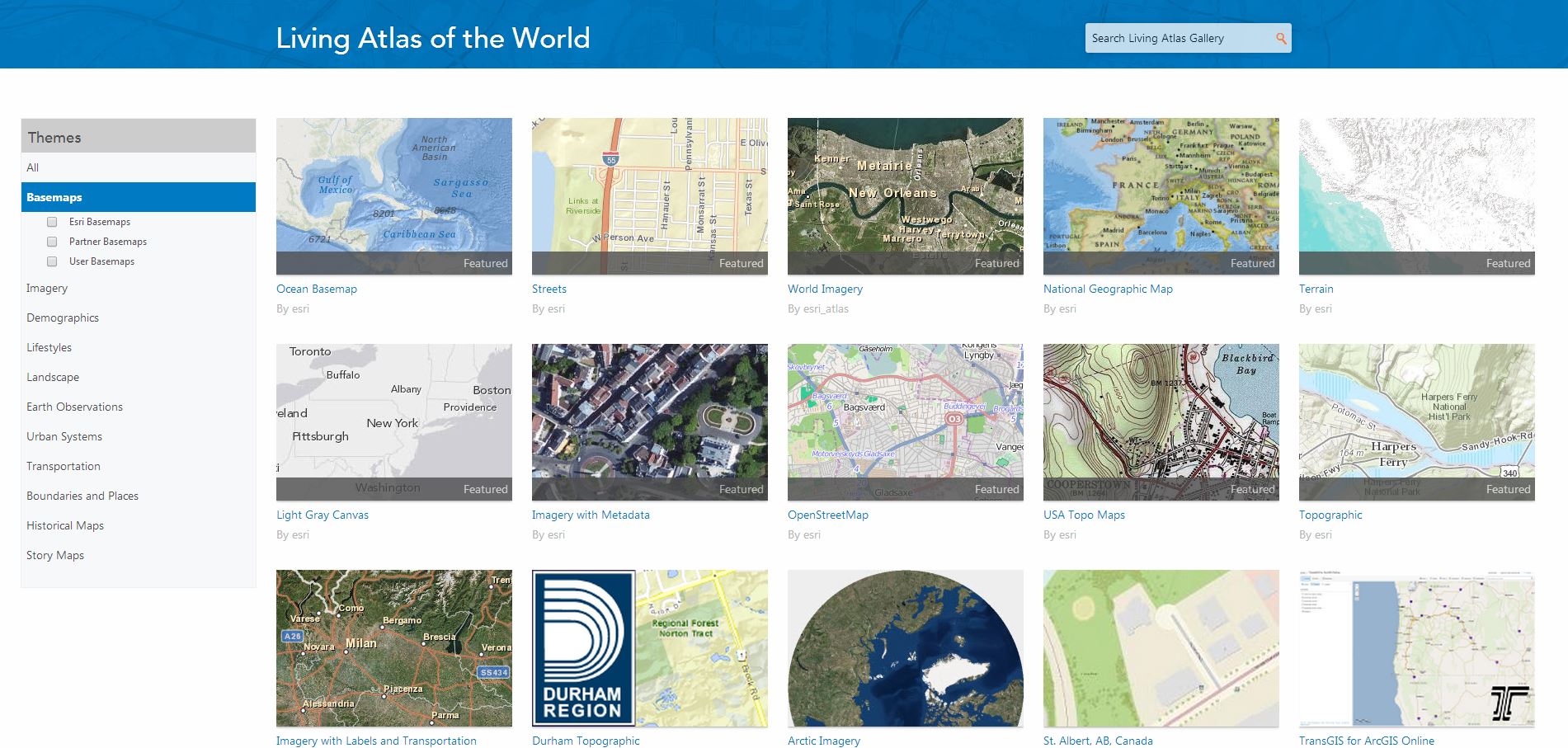This screenshot has height=748, width=1568.
Task: Open the World Imagery thumbnail
Action: click(x=906, y=196)
